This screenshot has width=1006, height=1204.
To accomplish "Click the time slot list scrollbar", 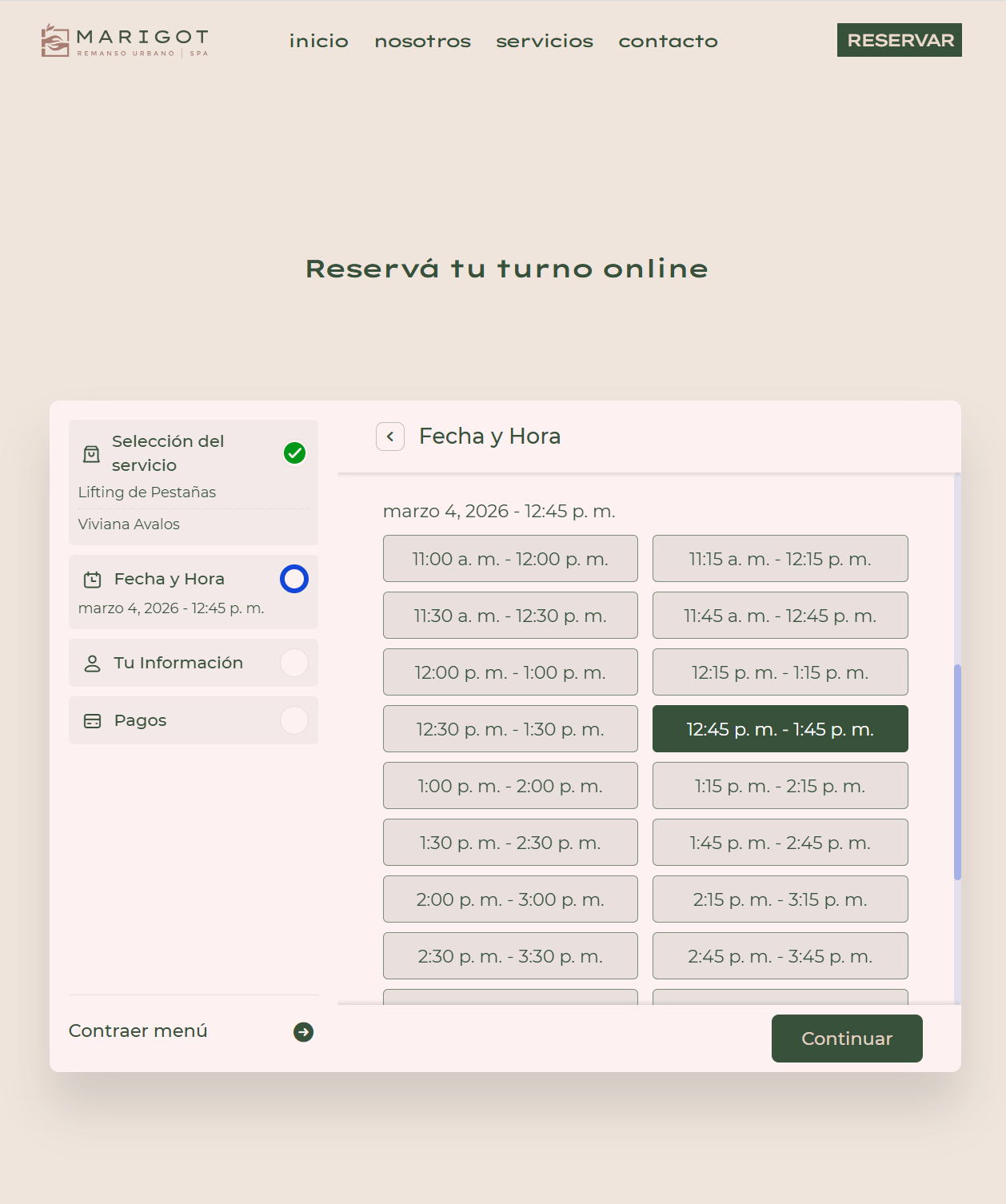I will click(x=957, y=771).
